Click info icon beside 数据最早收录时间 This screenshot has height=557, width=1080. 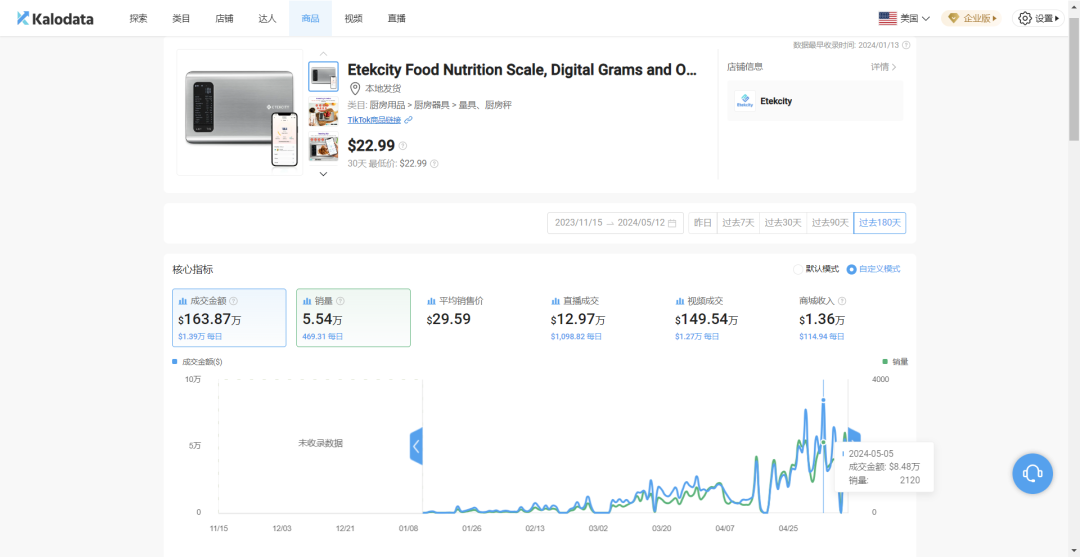pyautogui.click(x=906, y=45)
